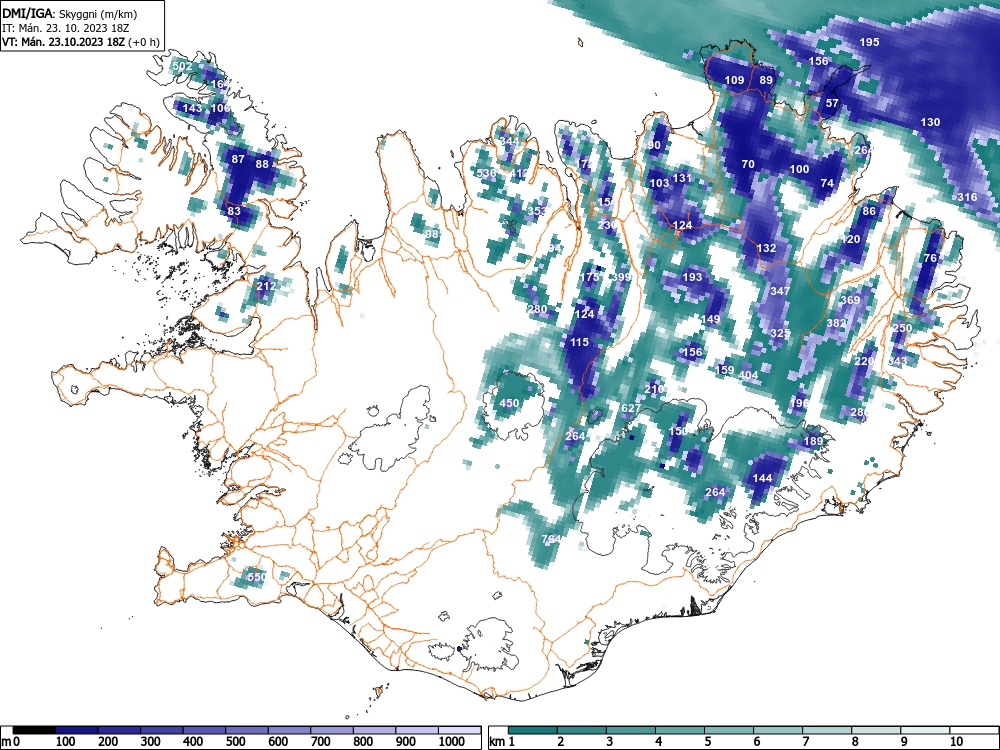
Task: Click the 'DMI/IGA: Skyggni (m/km)' title text
Action: coord(70,14)
